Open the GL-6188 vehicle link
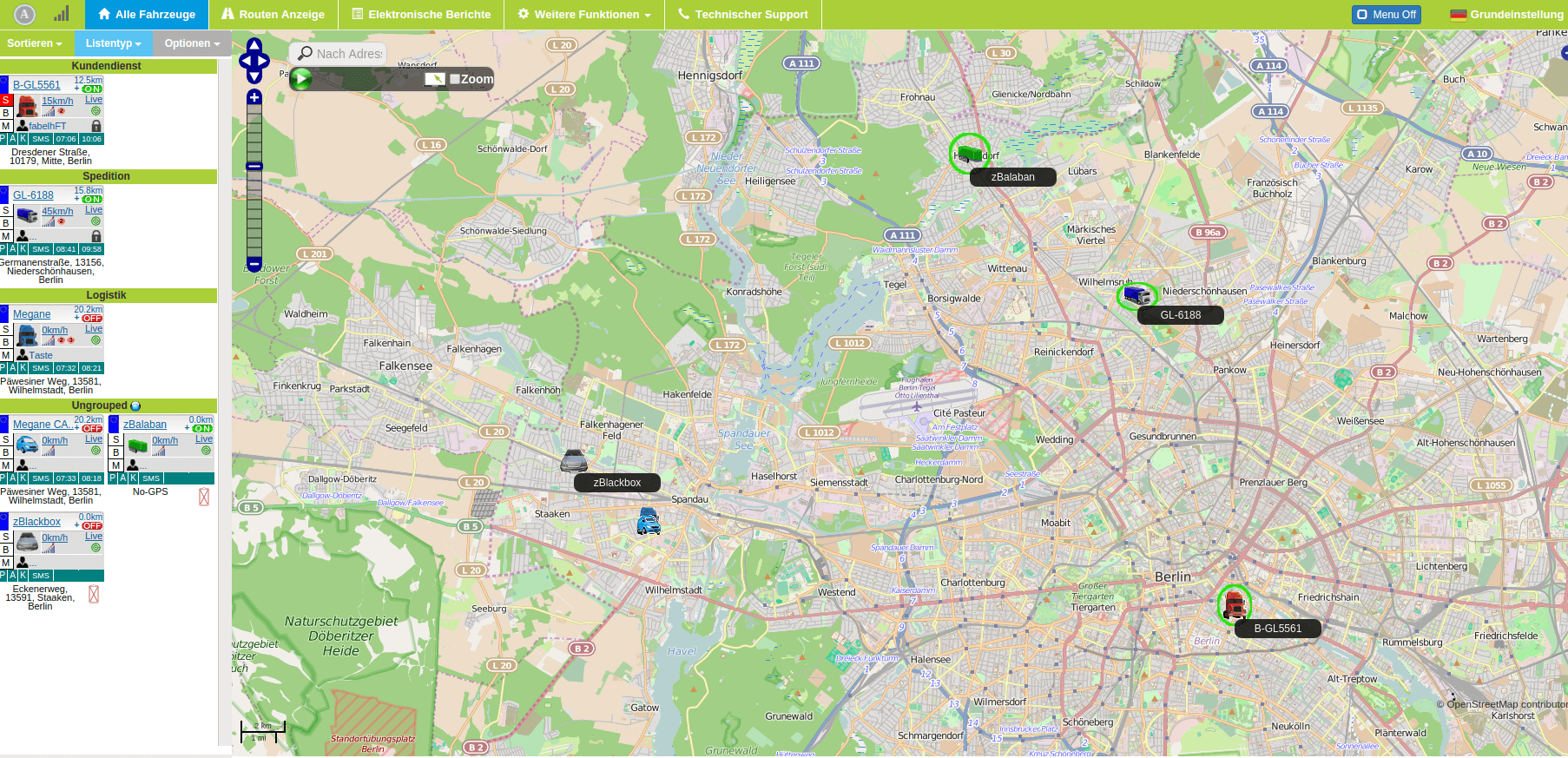 pyautogui.click(x=33, y=195)
